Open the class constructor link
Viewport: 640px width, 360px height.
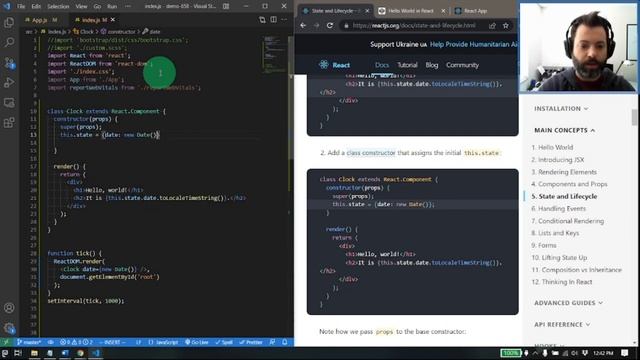coord(371,153)
